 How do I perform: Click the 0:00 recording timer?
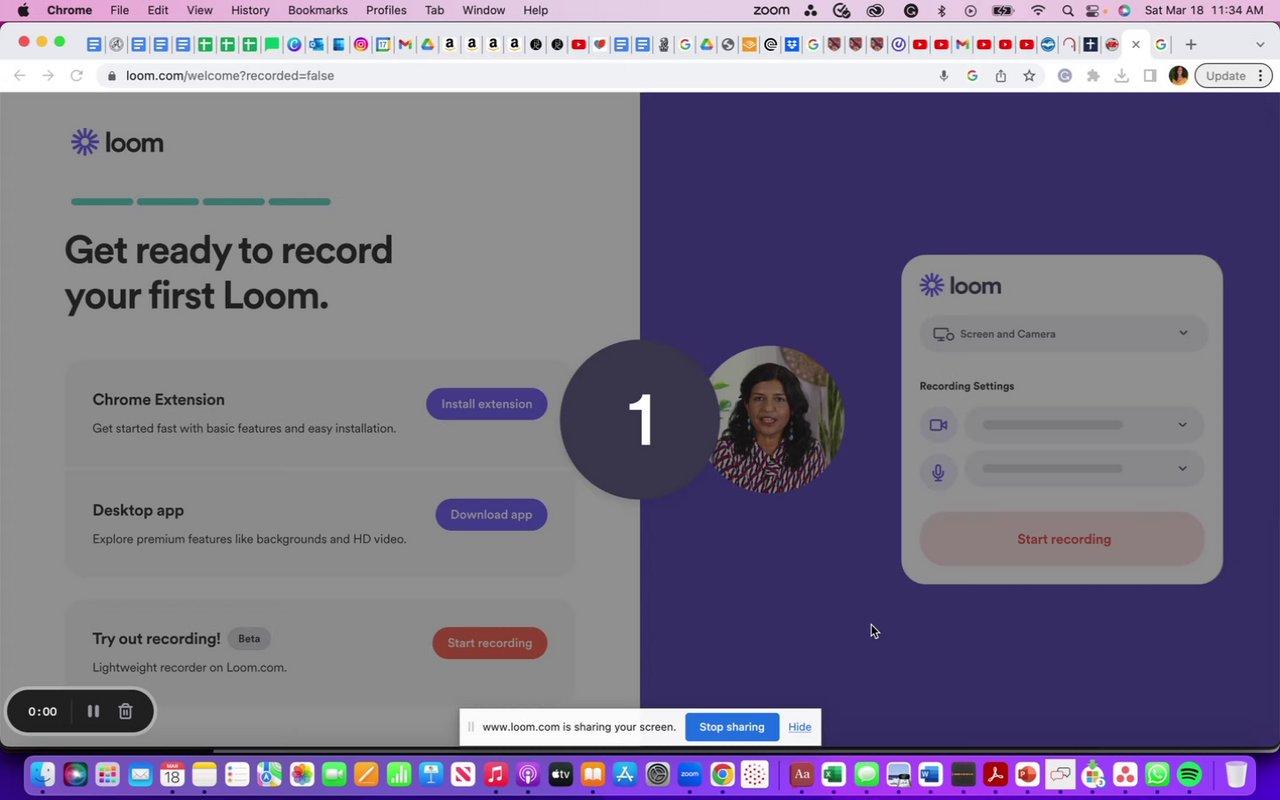point(42,712)
